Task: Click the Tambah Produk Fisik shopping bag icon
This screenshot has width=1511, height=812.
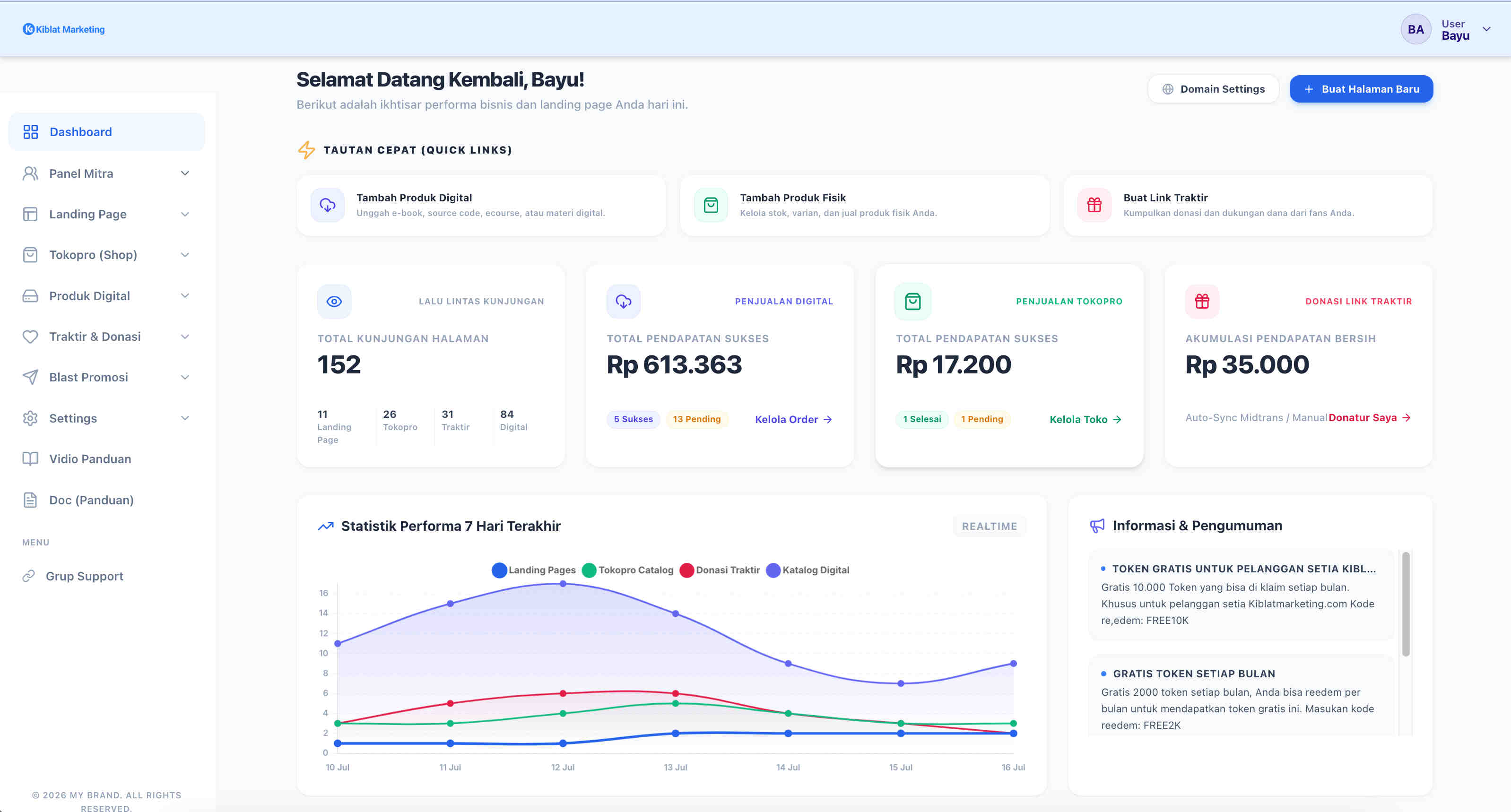Action: click(711, 205)
